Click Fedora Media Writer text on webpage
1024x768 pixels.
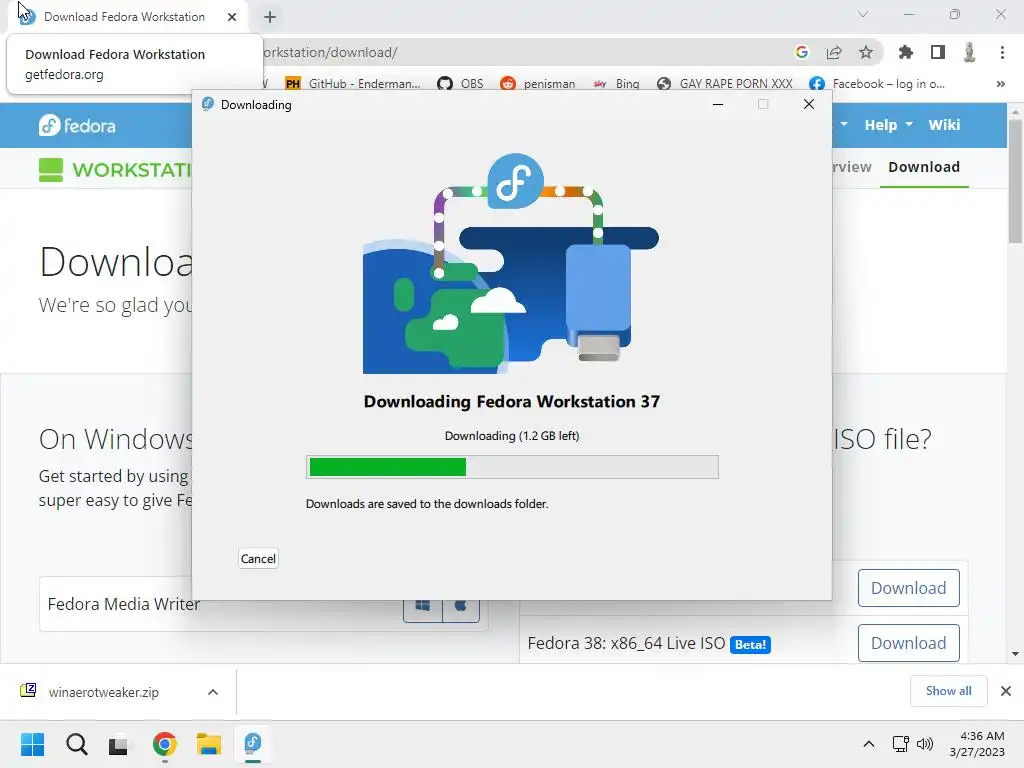123,604
